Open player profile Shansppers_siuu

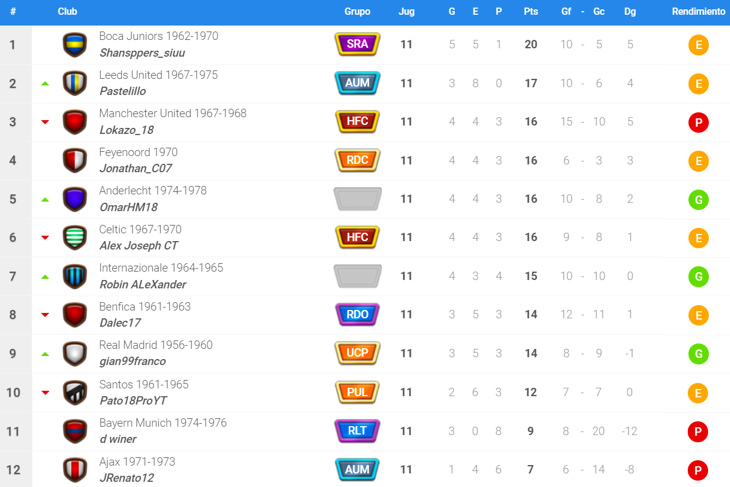[142, 53]
